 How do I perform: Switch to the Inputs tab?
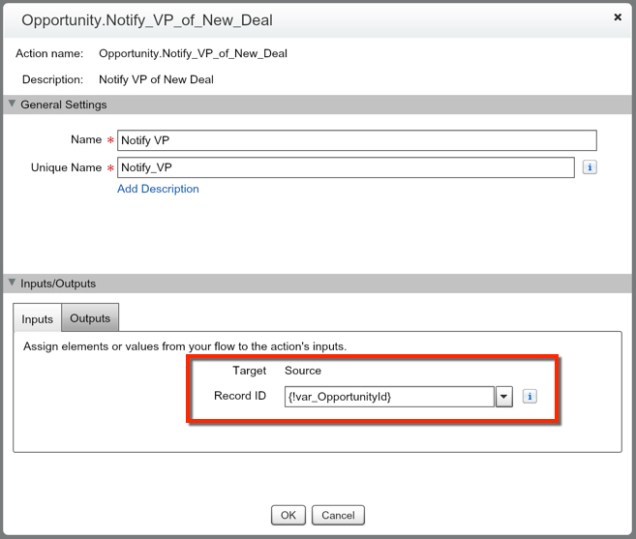click(37, 319)
